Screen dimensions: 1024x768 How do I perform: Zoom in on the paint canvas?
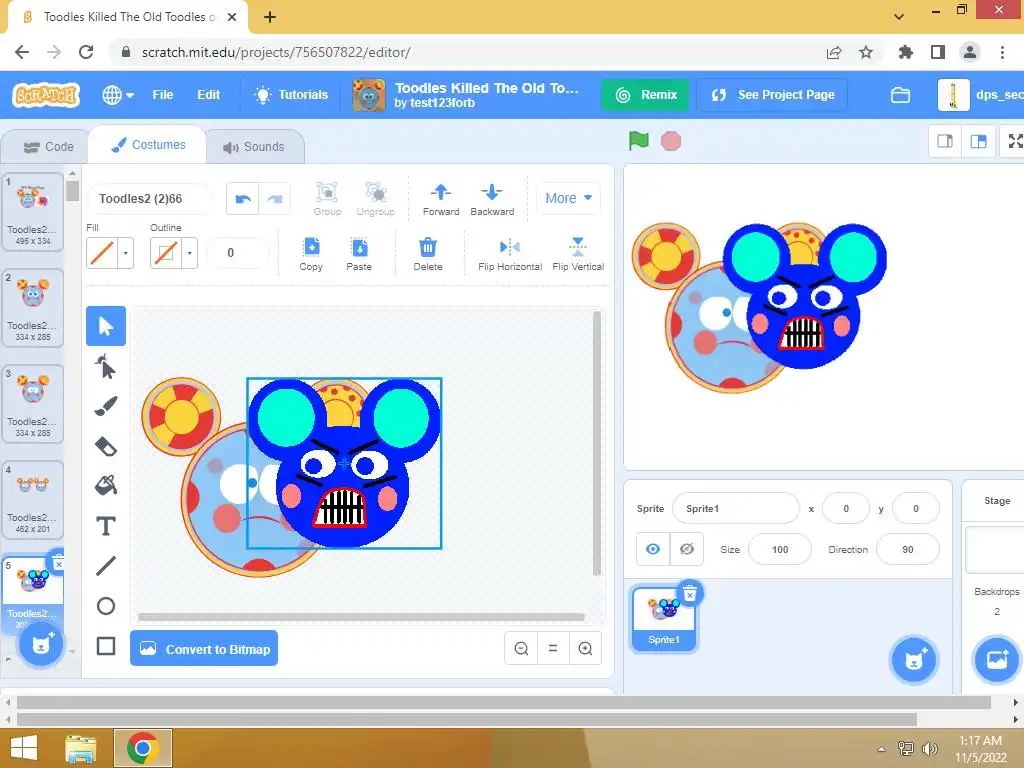585,648
